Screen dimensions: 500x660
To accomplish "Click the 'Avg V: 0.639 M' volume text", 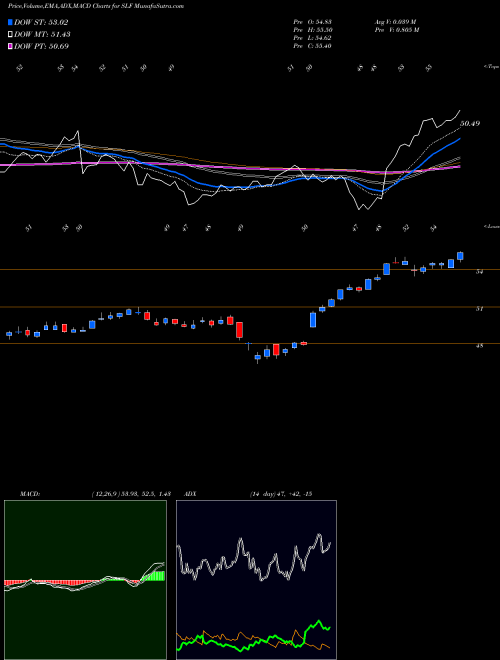I will [395, 22].
